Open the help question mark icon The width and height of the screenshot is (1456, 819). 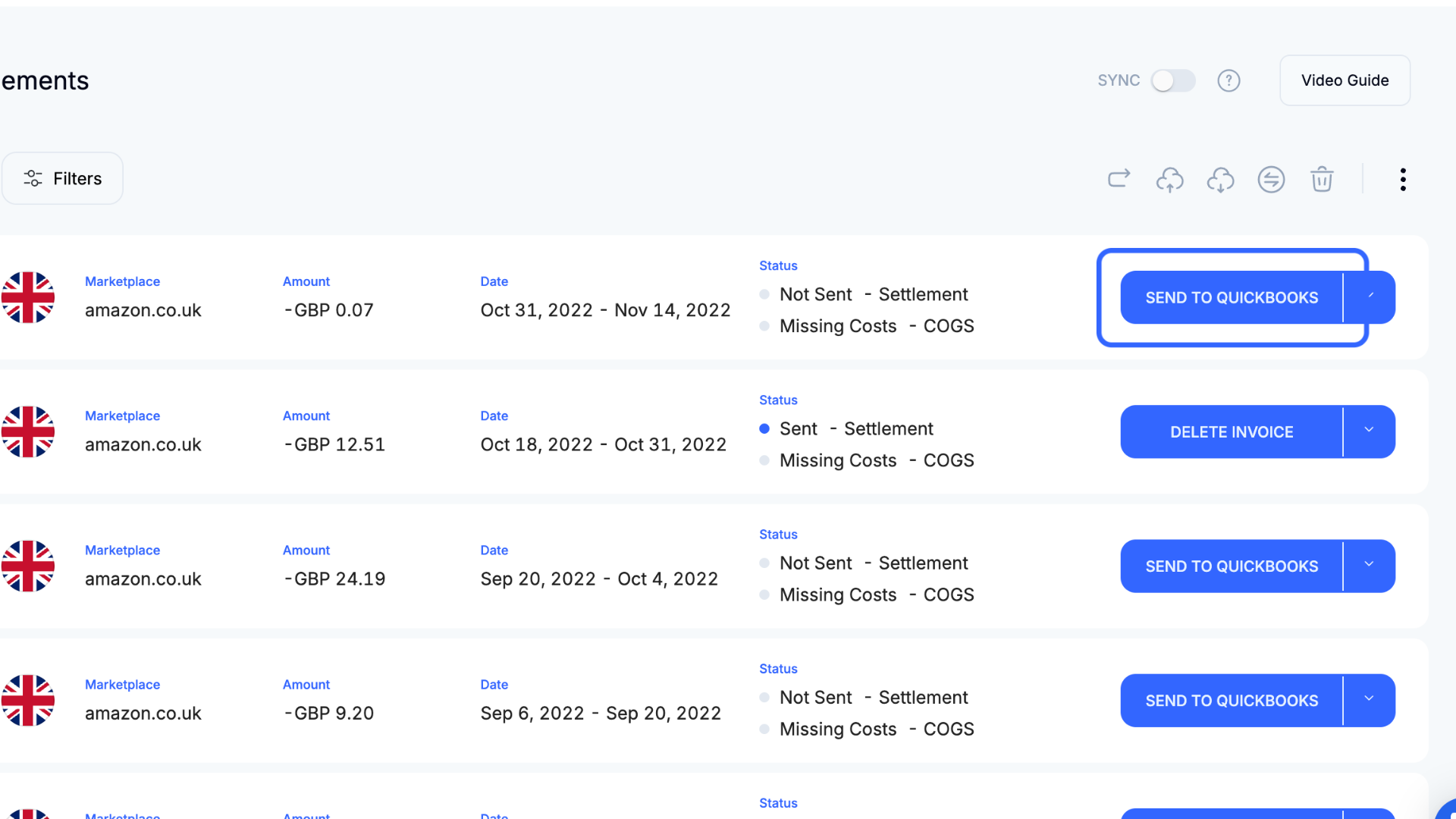(1228, 80)
